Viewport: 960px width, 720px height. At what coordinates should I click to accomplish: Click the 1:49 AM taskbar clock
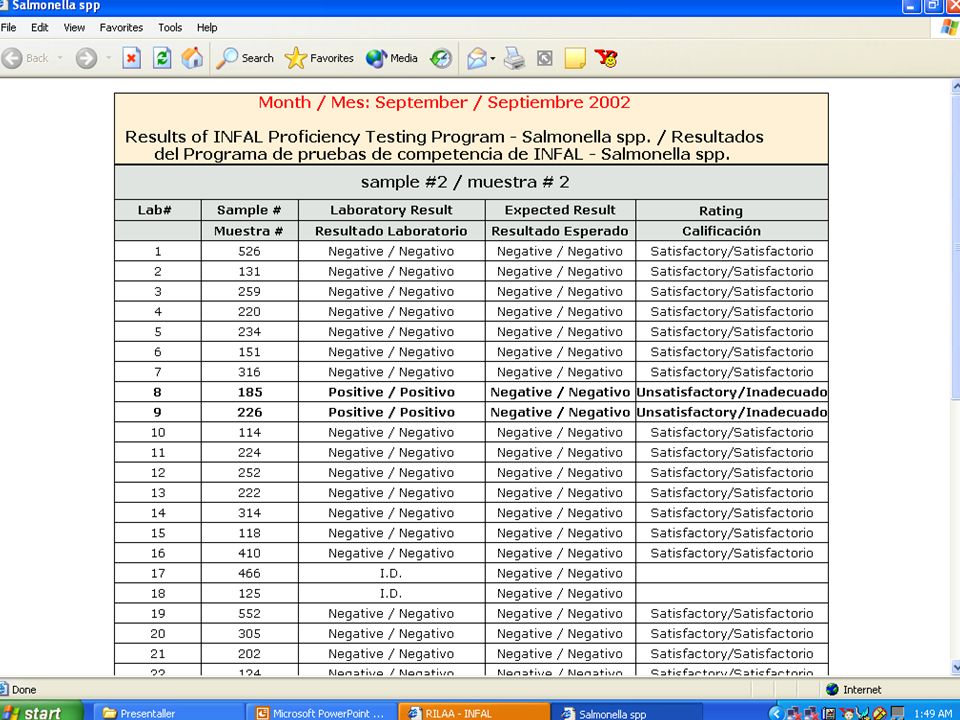tap(932, 713)
